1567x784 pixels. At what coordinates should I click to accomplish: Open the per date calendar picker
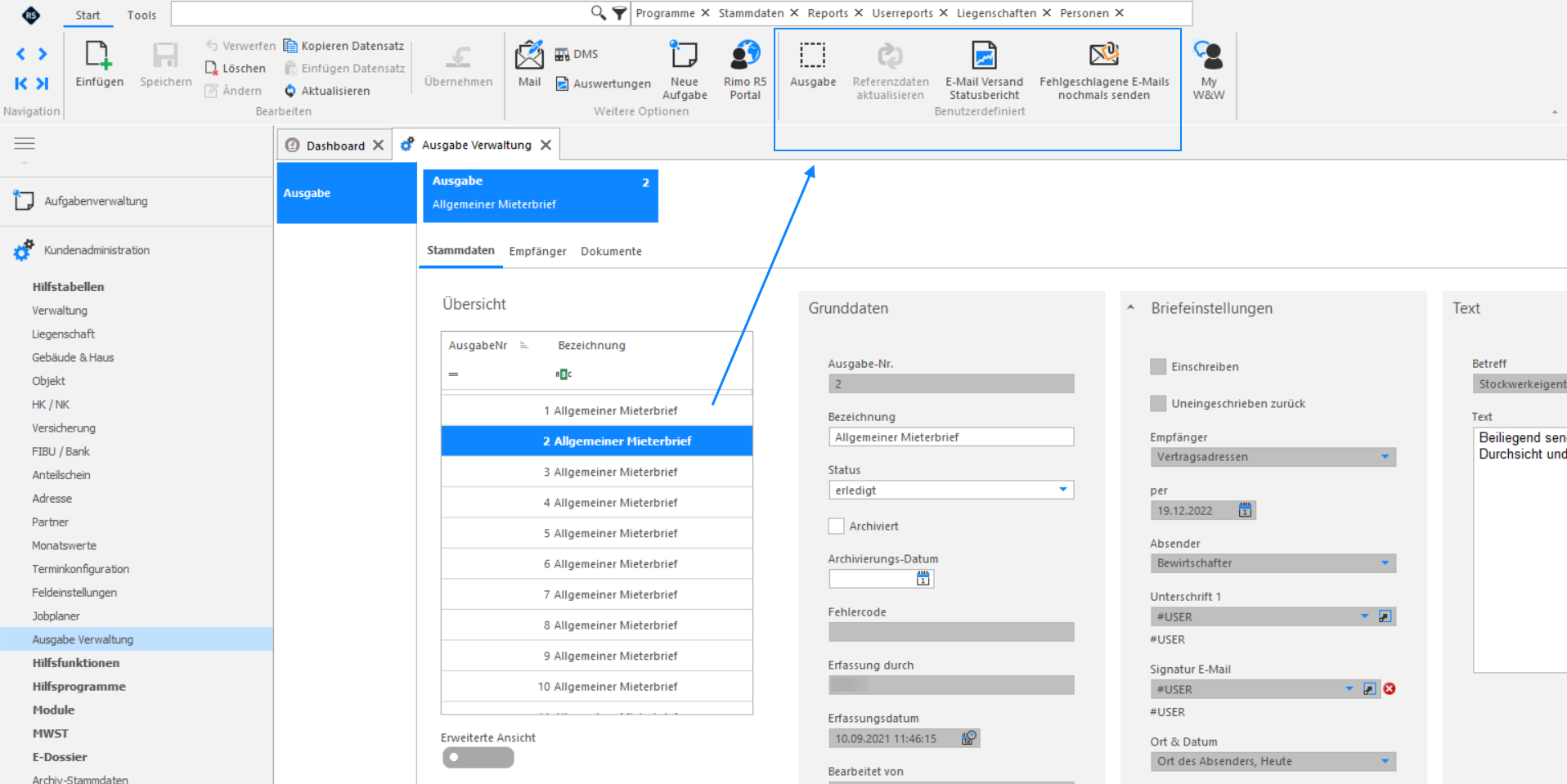[1245, 510]
